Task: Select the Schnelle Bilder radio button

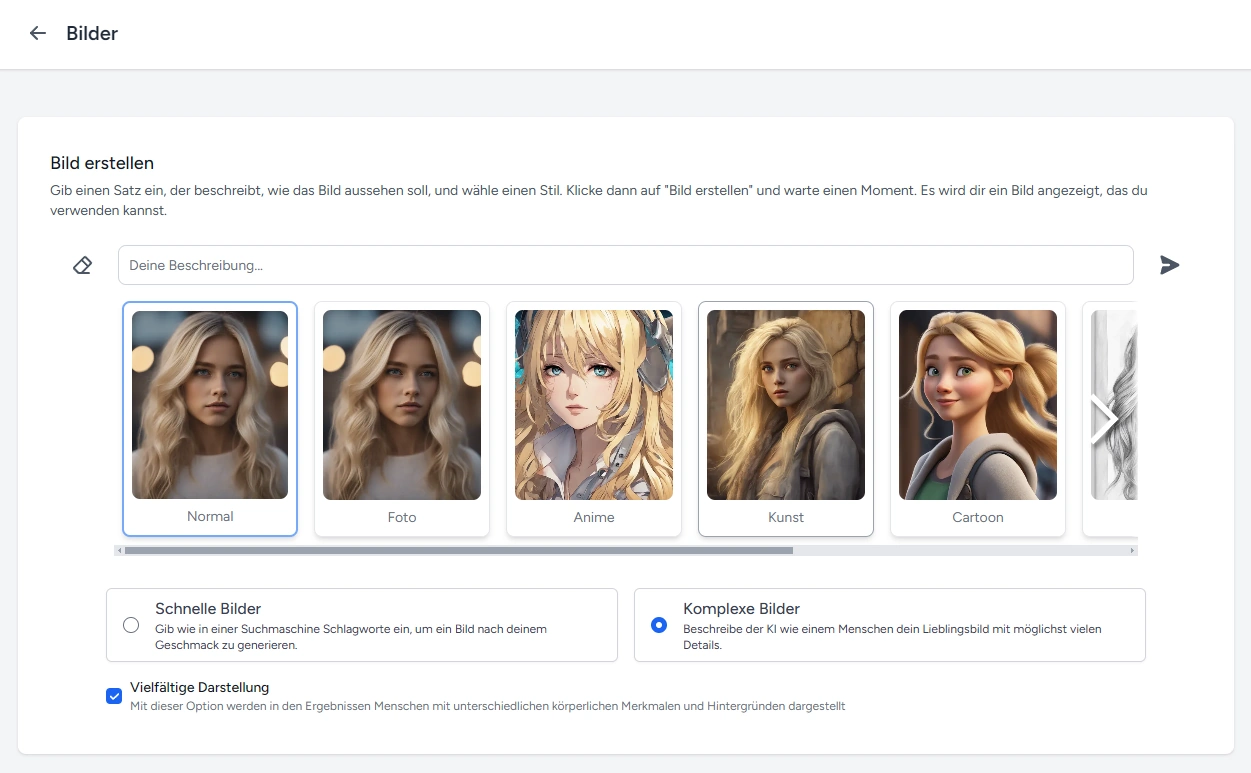Action: click(131, 625)
